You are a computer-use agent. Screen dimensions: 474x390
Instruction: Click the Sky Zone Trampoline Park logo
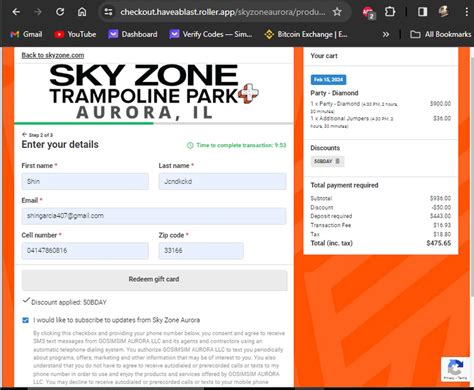(x=154, y=92)
